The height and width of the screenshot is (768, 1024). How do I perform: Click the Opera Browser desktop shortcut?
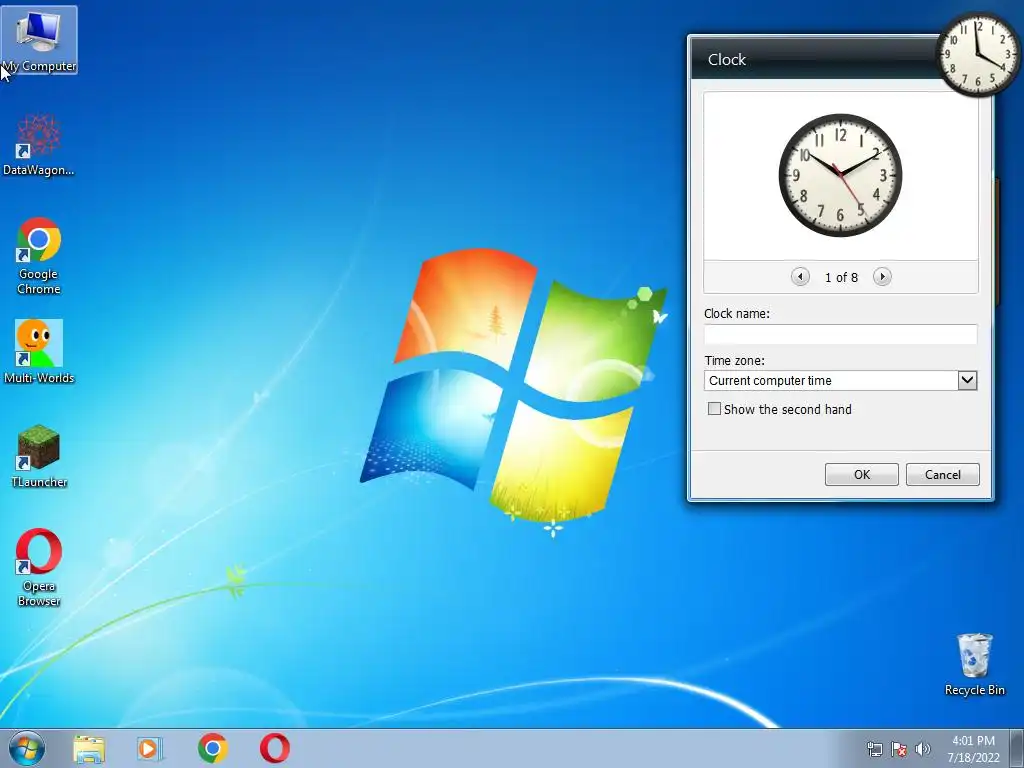pos(39,568)
